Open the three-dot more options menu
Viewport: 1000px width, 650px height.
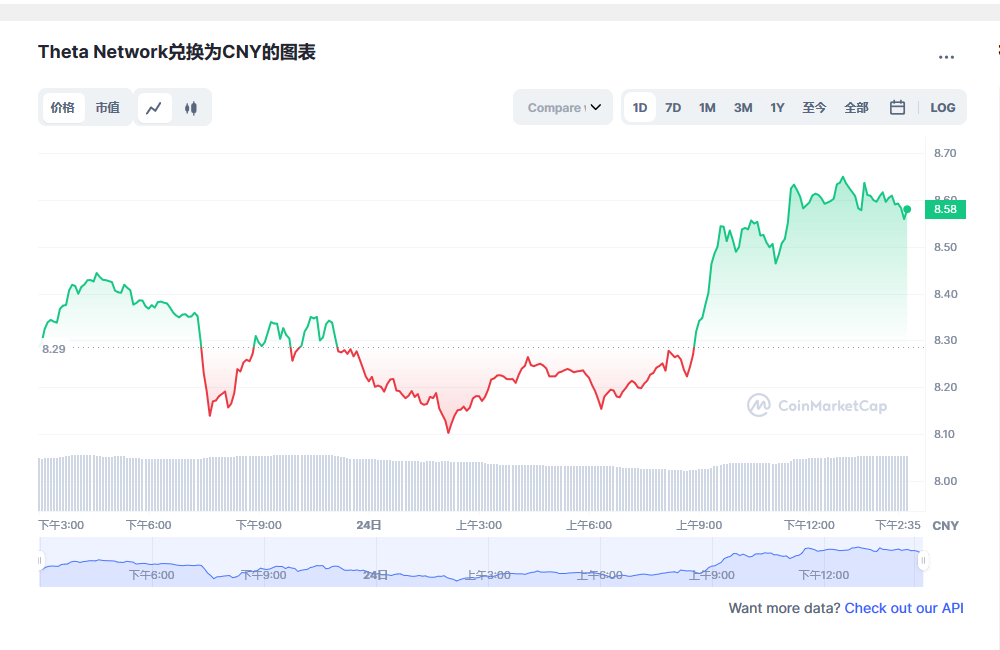[x=946, y=57]
